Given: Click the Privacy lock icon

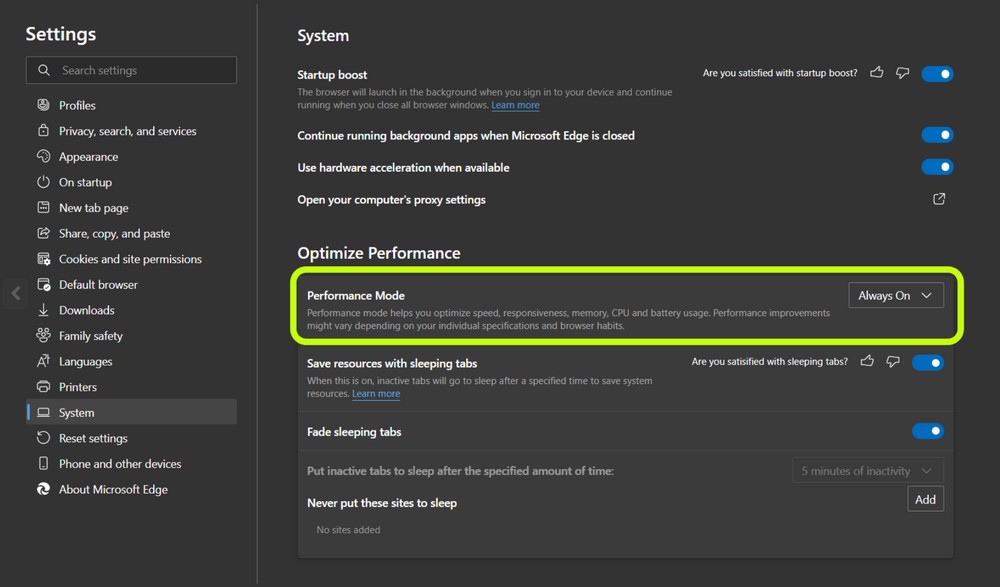Looking at the screenshot, I should click(43, 130).
